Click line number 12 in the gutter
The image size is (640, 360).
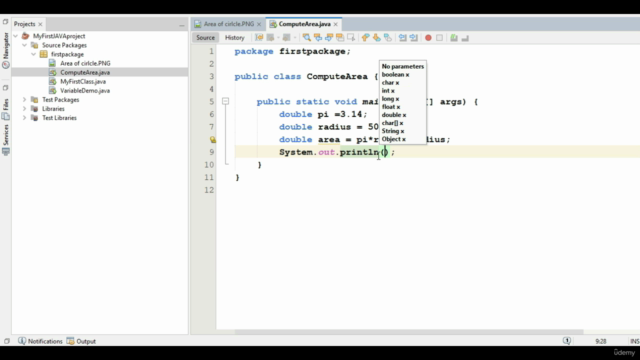point(209,190)
